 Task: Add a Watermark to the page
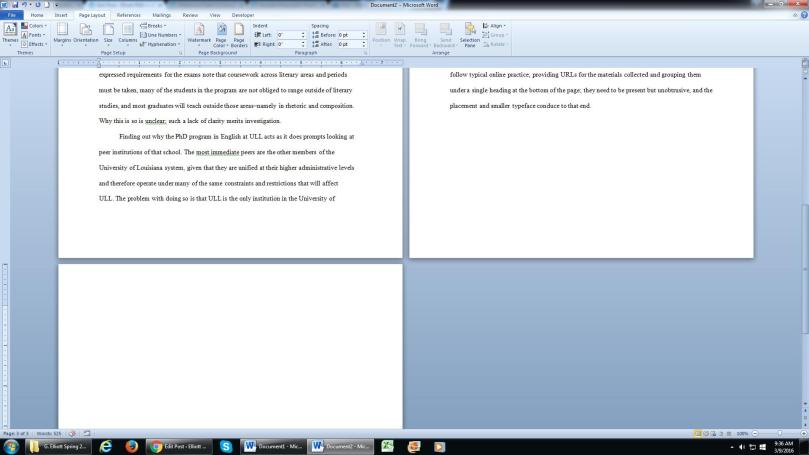click(200, 34)
